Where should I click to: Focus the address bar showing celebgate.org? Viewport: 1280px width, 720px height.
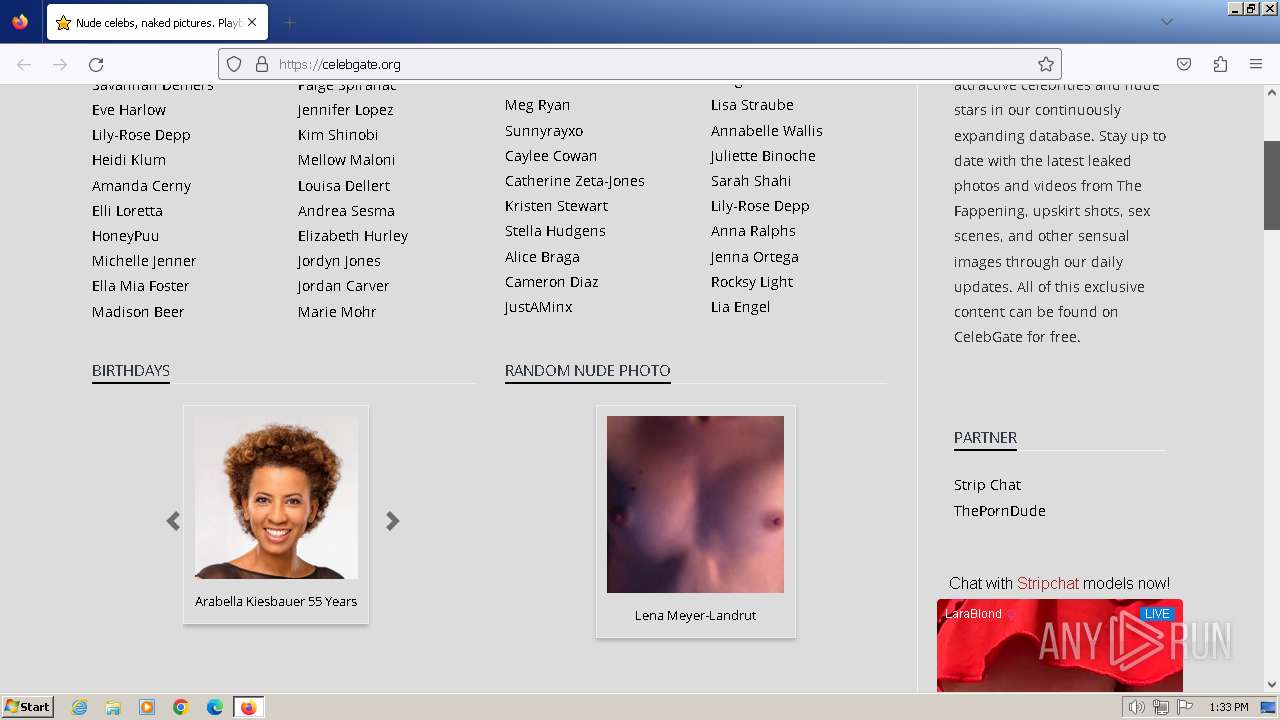tap(640, 64)
